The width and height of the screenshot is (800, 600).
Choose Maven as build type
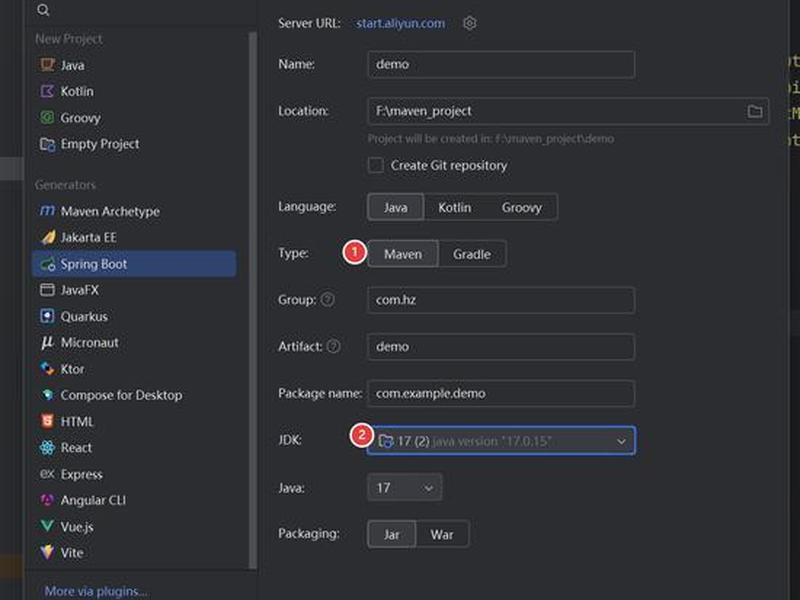pyautogui.click(x=403, y=254)
